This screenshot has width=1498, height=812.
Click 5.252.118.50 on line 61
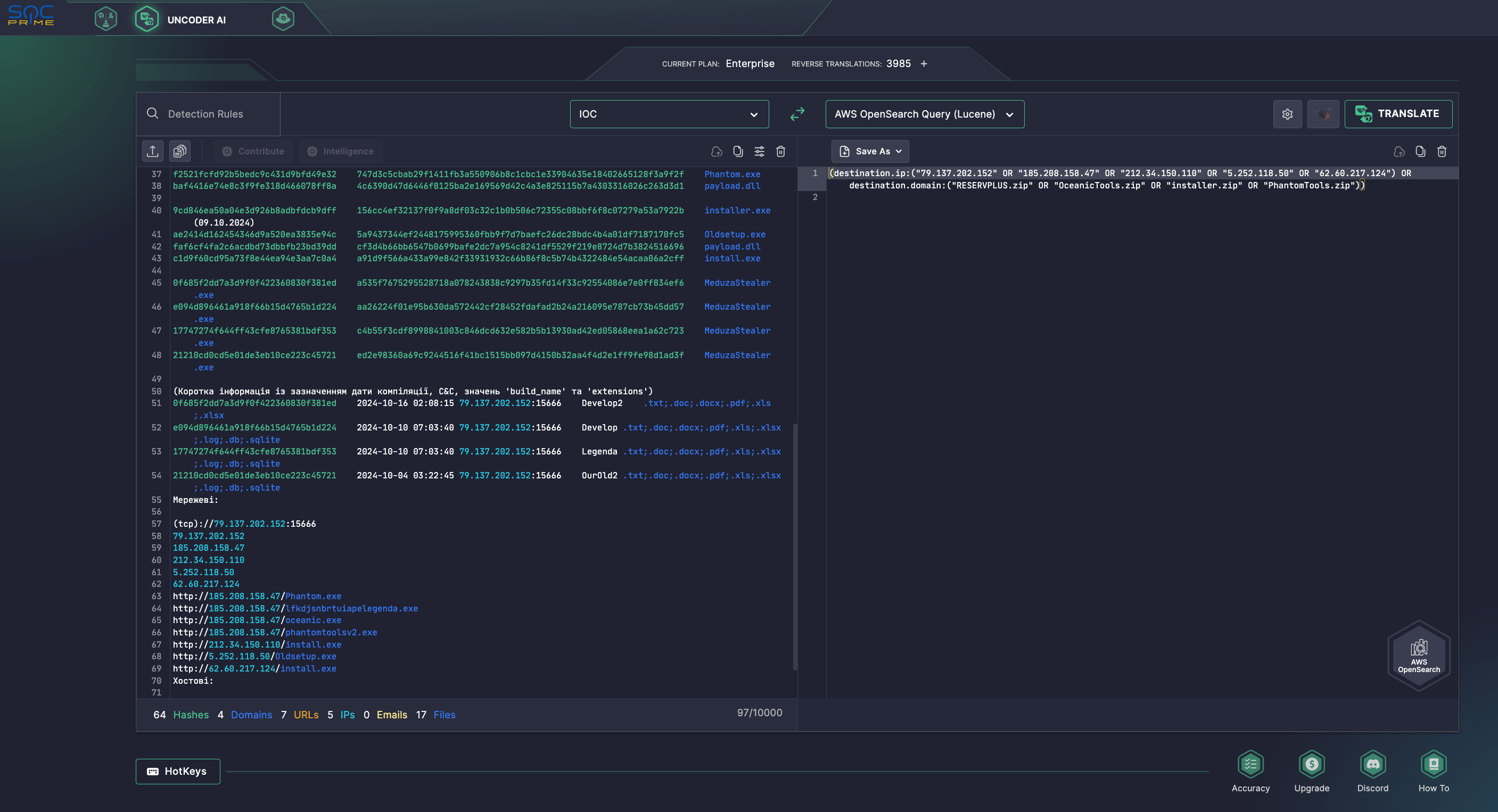pyautogui.click(x=203, y=572)
